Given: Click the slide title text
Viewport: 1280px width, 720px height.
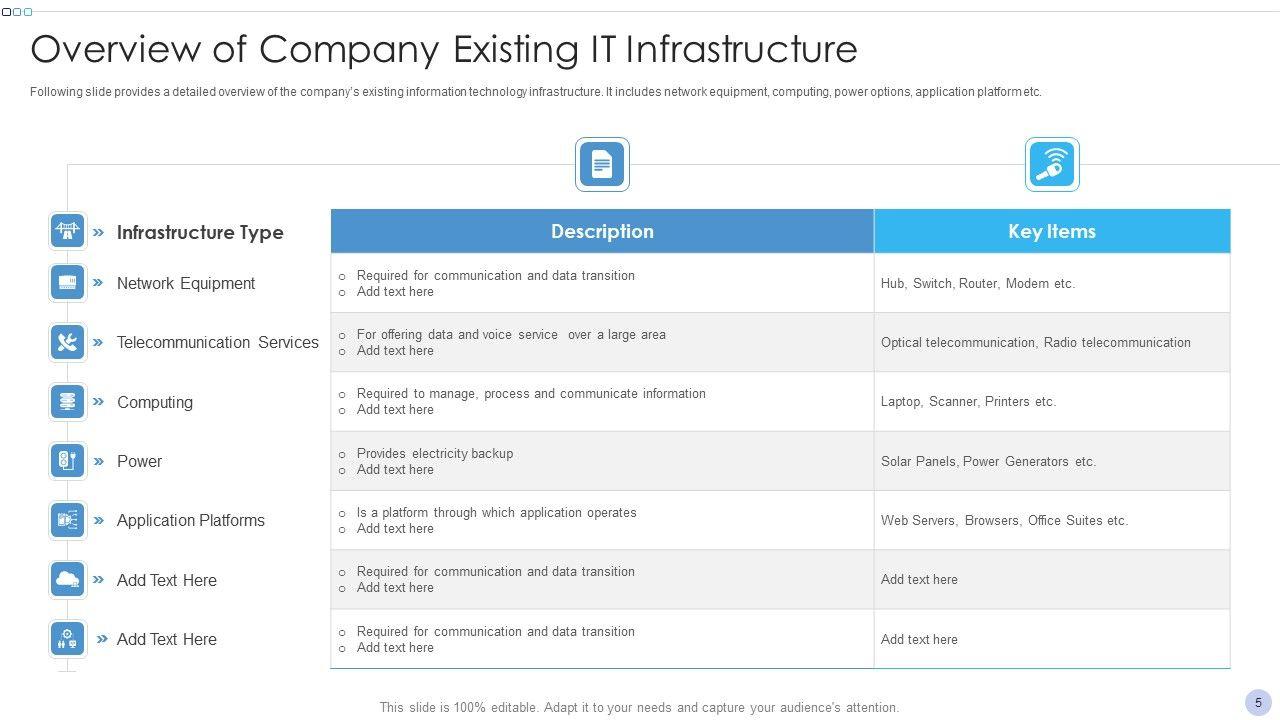Looking at the screenshot, I should 444,49.
